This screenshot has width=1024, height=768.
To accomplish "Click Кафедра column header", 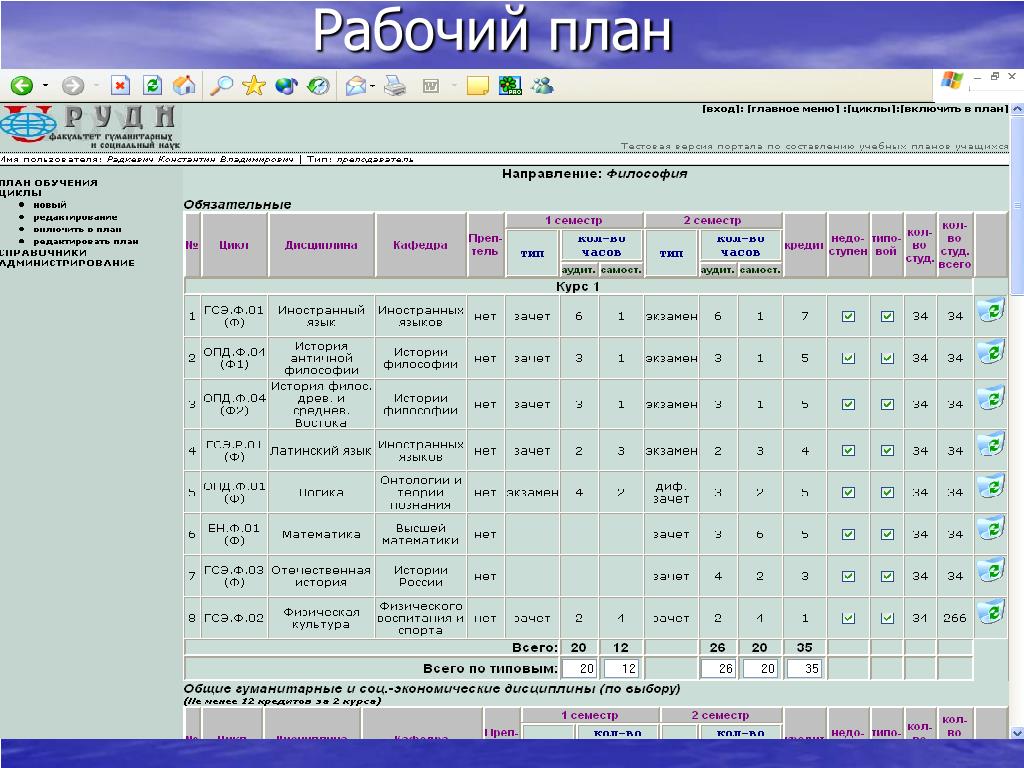I will pyautogui.click(x=420, y=245).
